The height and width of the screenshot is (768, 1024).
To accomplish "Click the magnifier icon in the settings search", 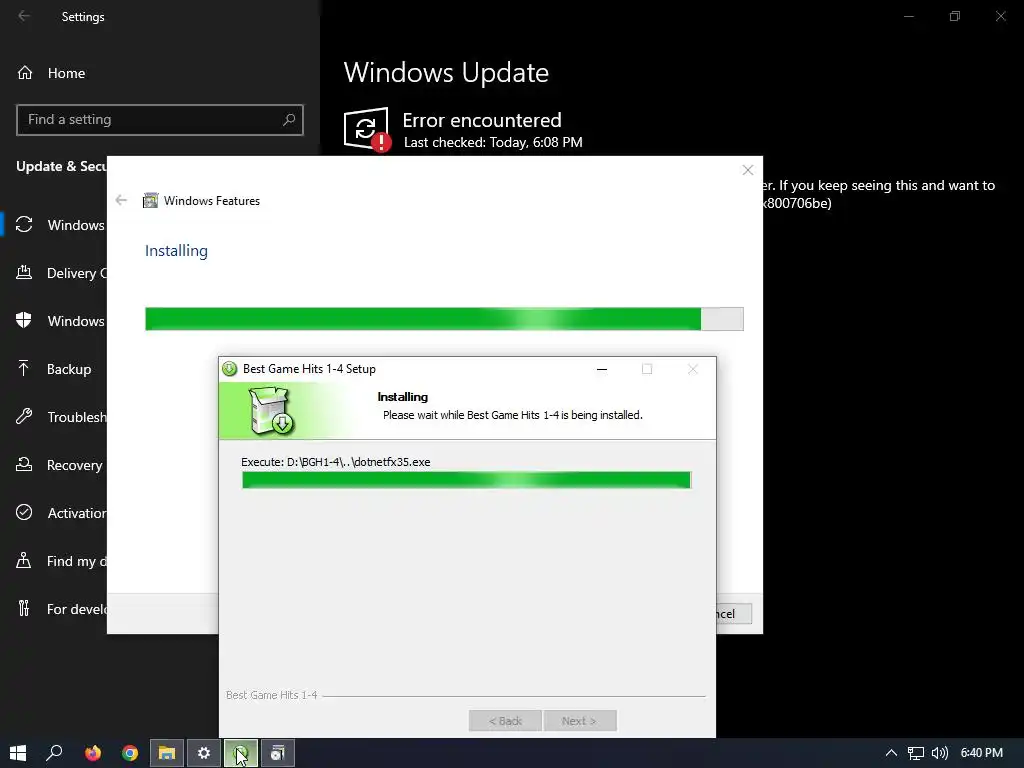I will (x=289, y=120).
